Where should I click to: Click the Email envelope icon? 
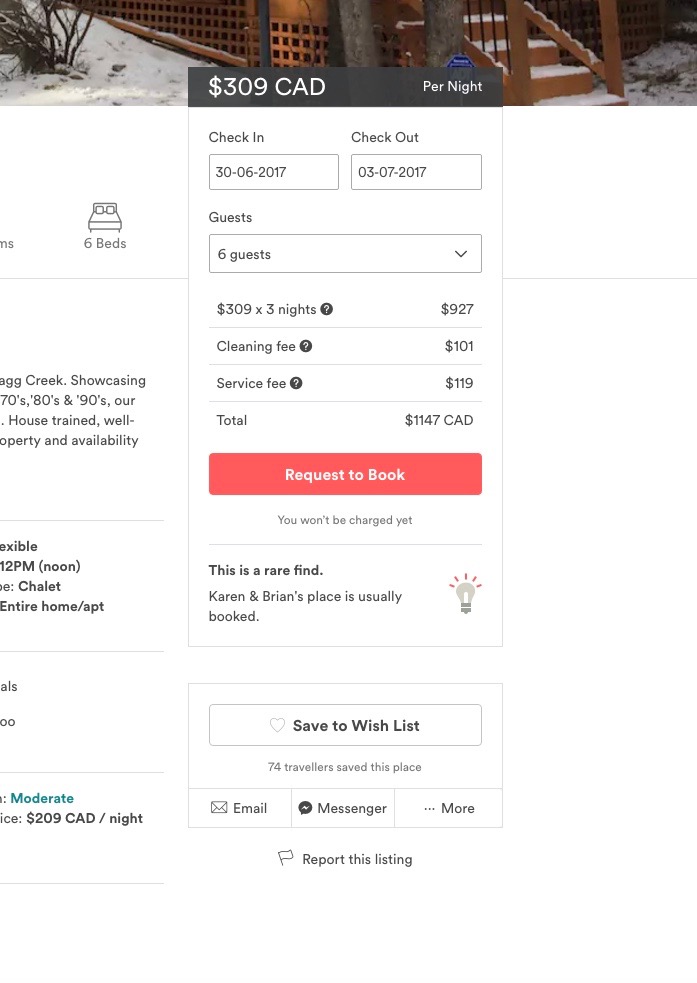(x=219, y=807)
